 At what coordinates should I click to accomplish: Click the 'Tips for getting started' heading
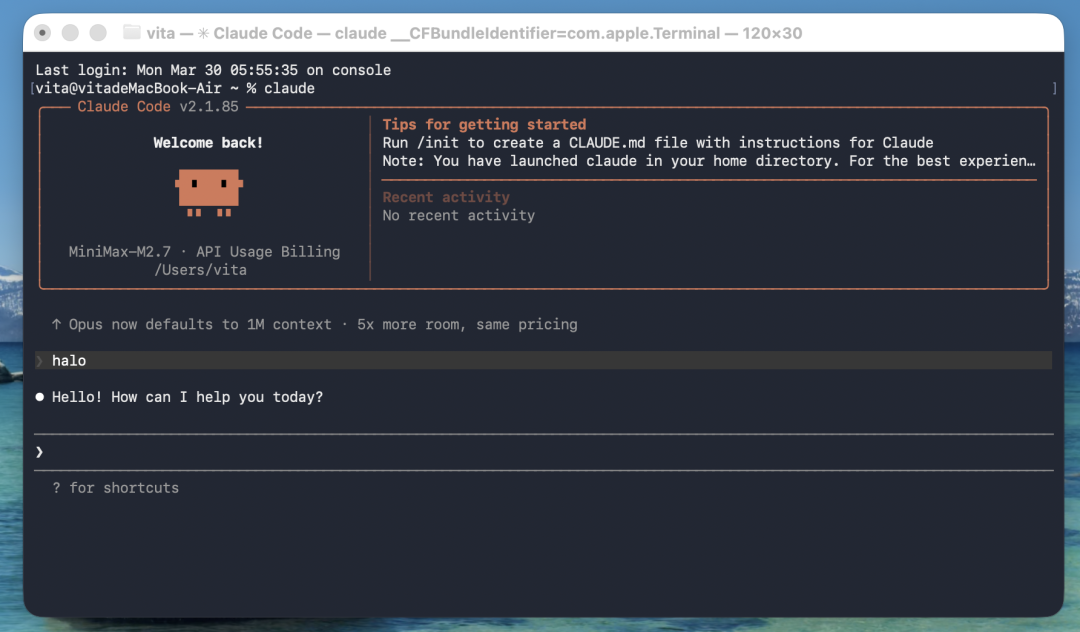[x=484, y=125]
